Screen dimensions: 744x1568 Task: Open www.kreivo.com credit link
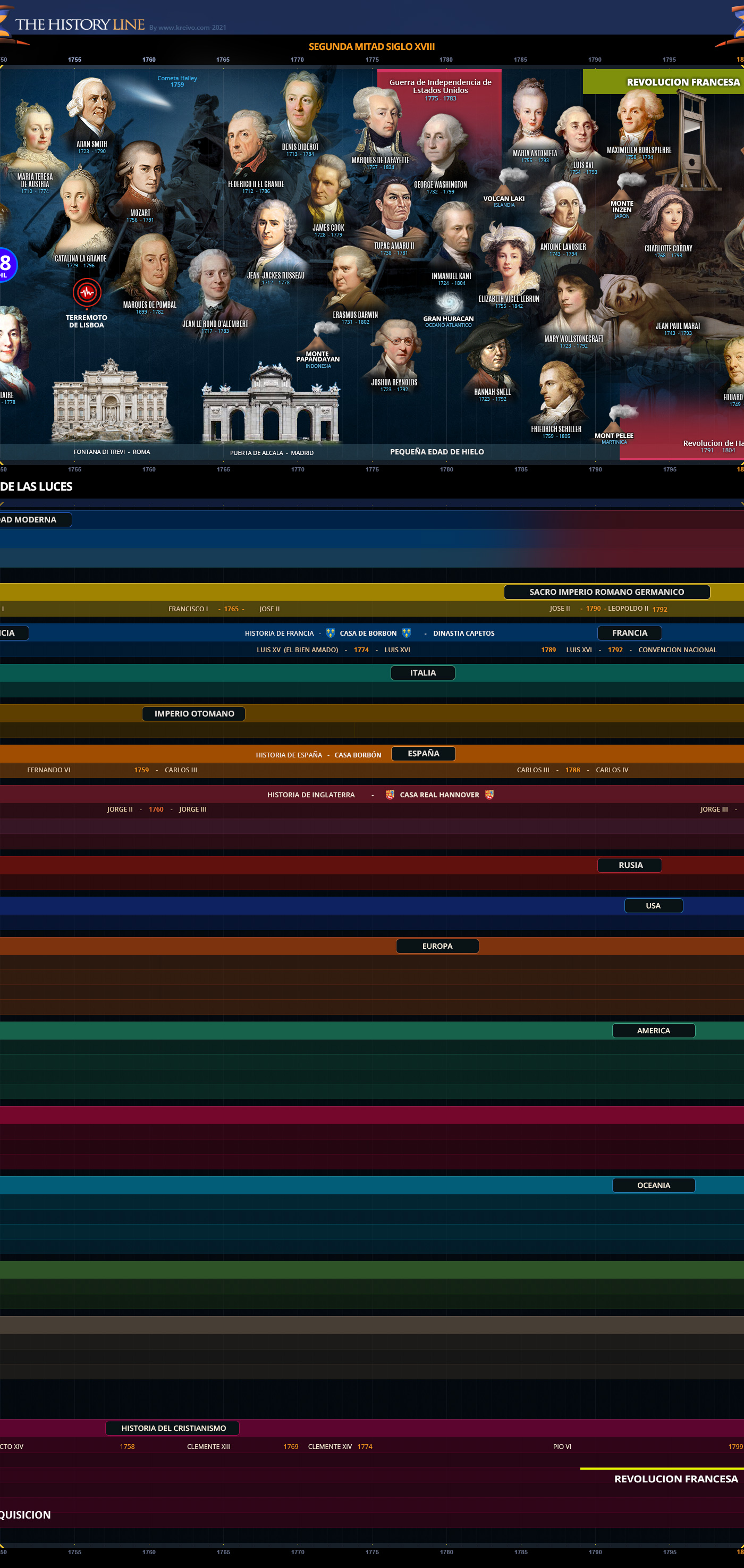pyautogui.click(x=188, y=28)
